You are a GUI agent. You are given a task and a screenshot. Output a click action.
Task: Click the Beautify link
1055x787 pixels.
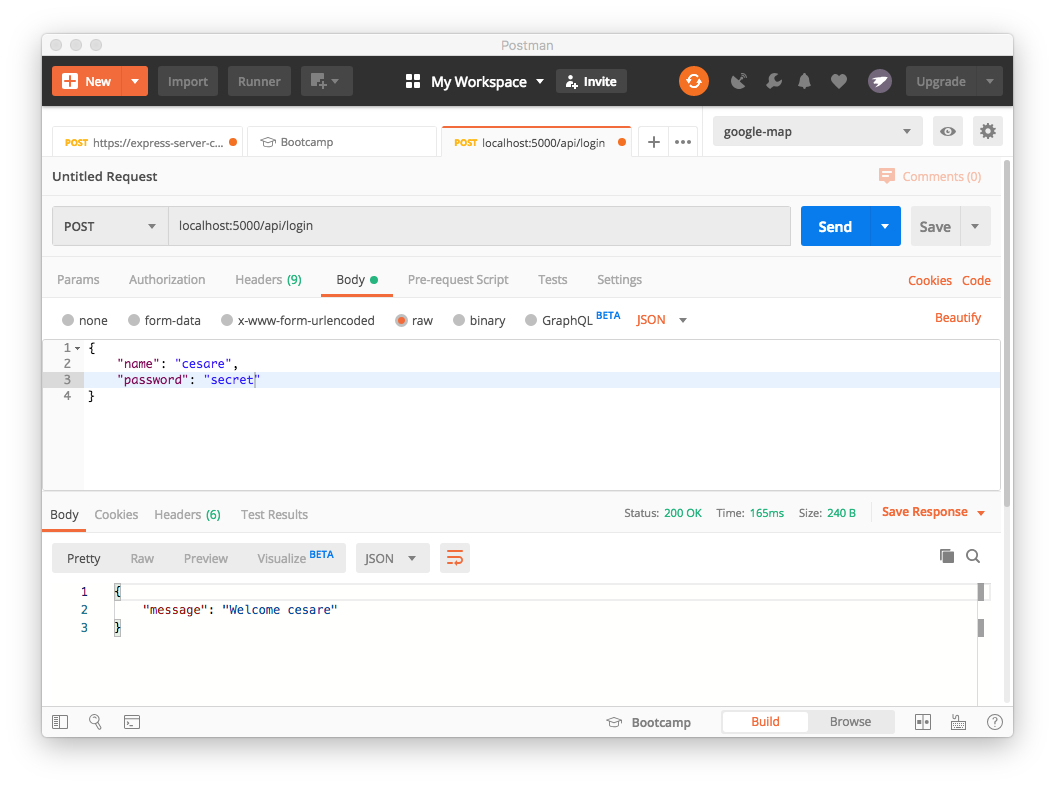957,317
